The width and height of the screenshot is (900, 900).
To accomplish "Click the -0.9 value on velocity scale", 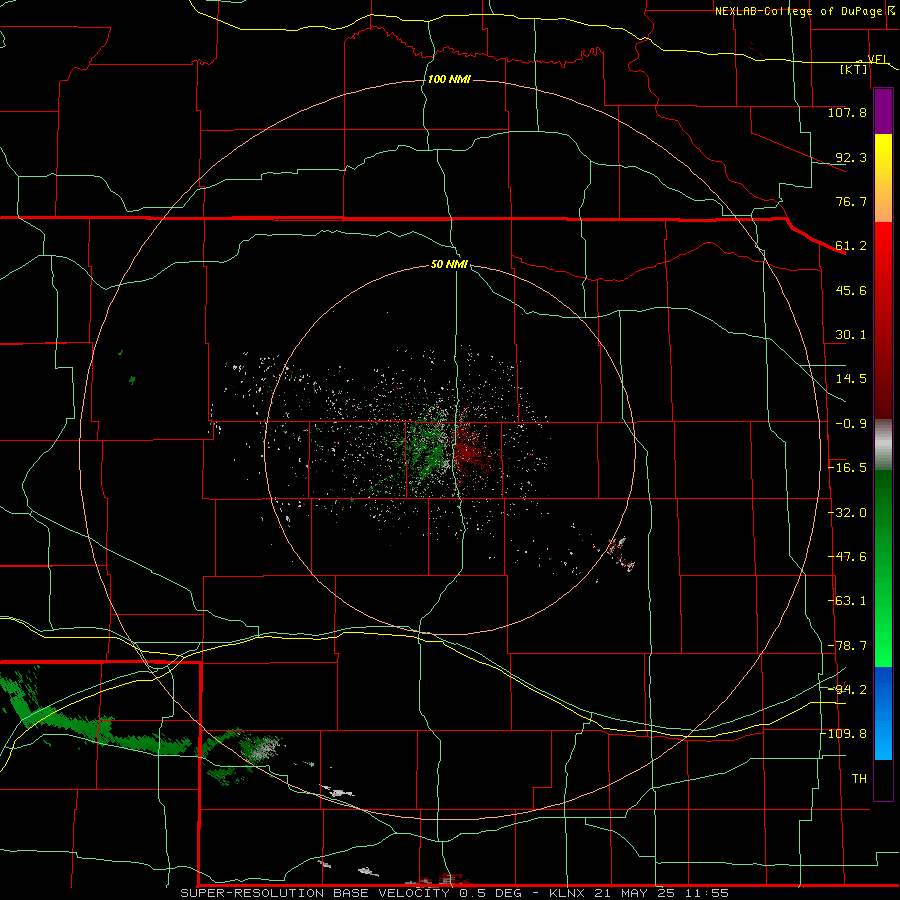I will (x=851, y=424).
